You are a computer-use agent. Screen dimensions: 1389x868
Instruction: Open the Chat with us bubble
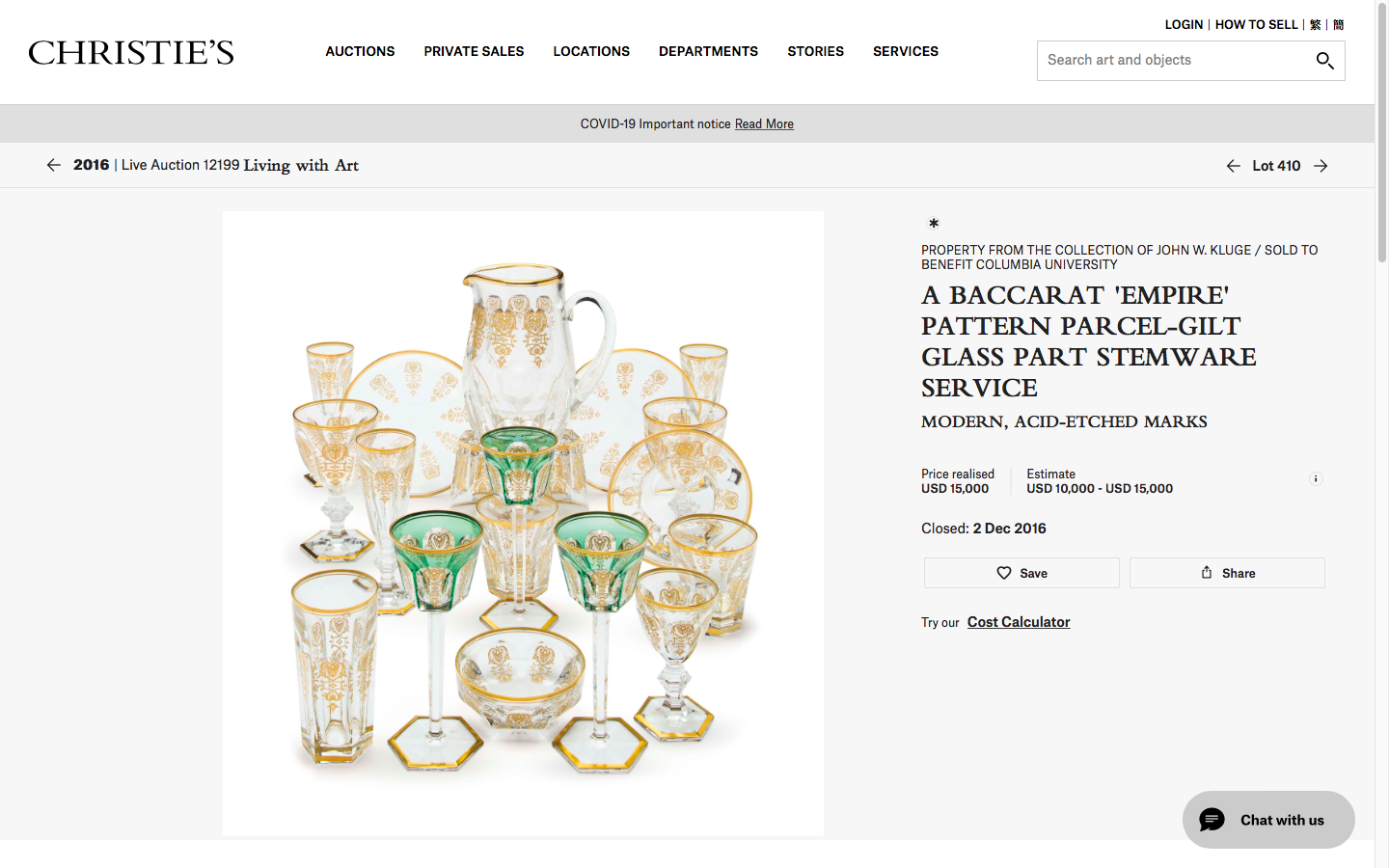click(1267, 820)
